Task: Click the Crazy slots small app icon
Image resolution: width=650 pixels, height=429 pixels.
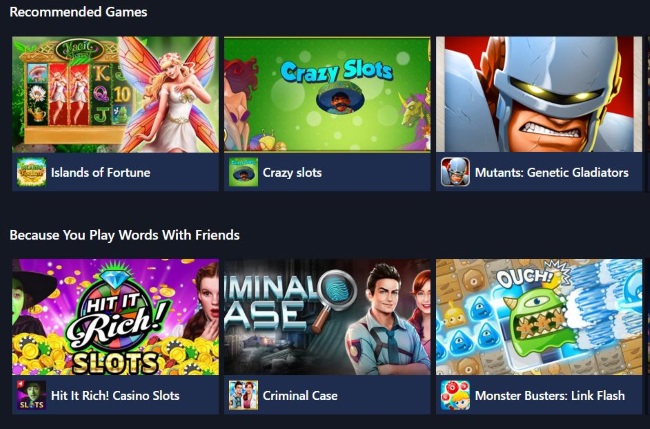Action: (243, 172)
